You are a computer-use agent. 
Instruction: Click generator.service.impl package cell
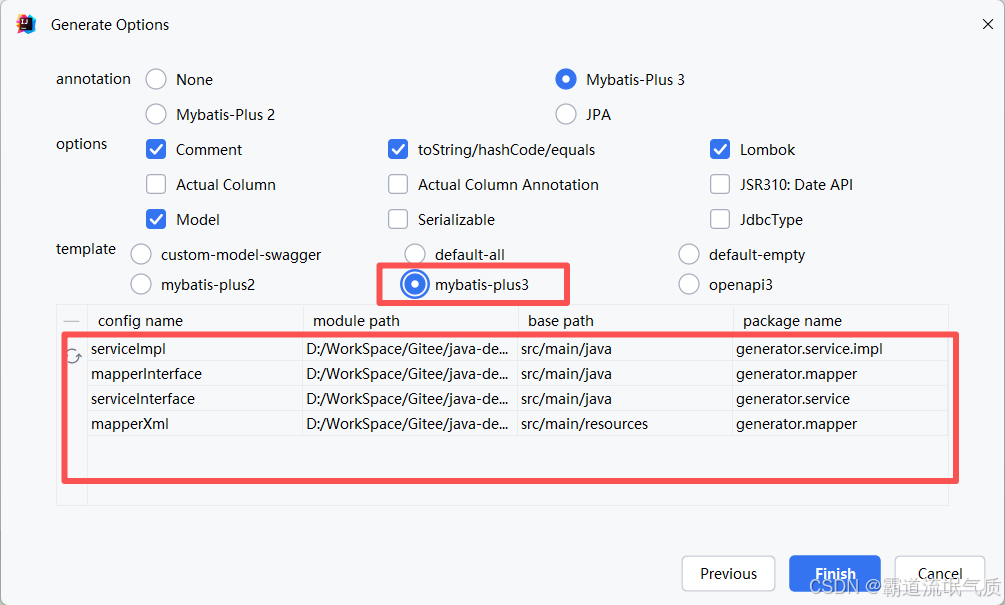(x=840, y=349)
